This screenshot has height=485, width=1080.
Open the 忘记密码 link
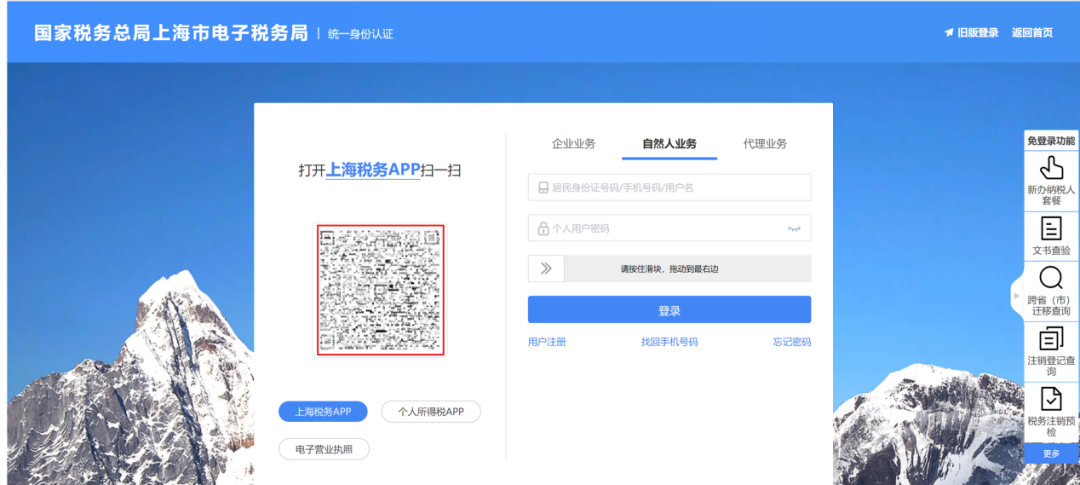(x=791, y=342)
